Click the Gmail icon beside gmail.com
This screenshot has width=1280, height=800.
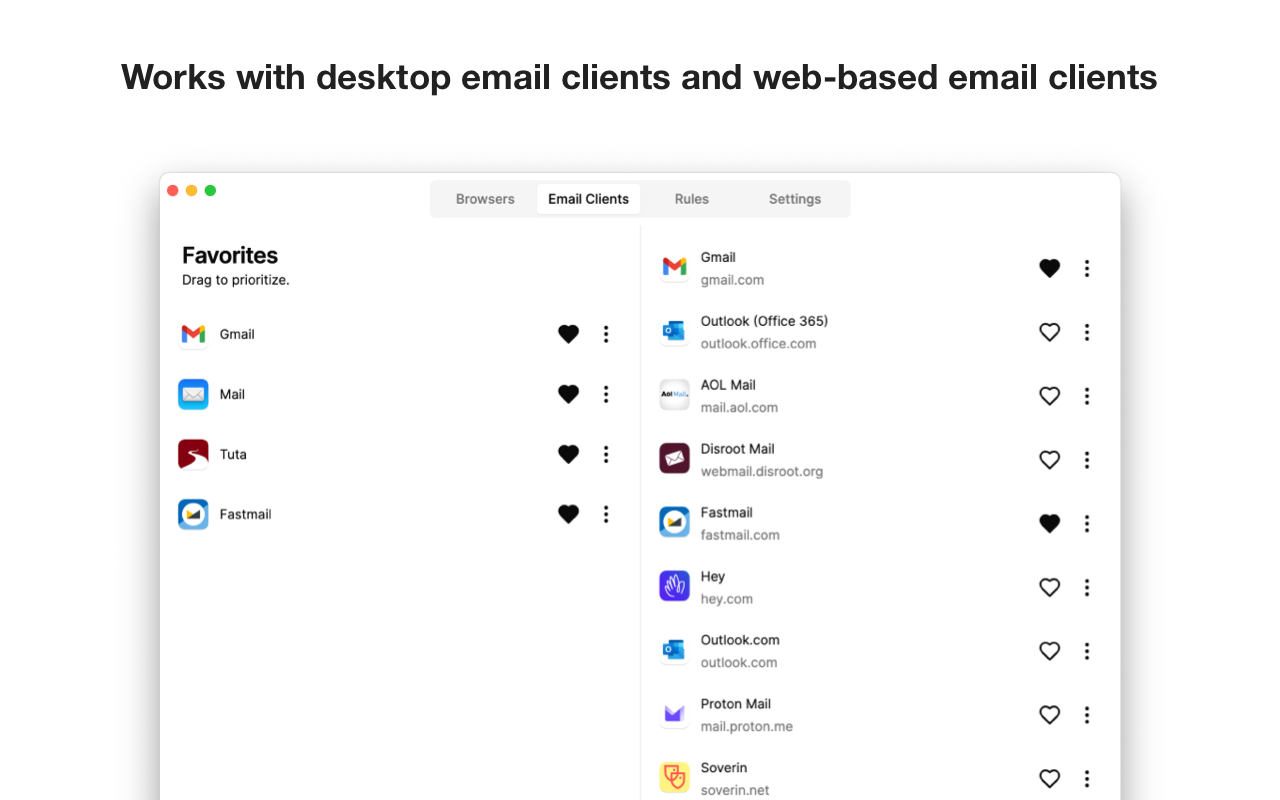click(674, 268)
